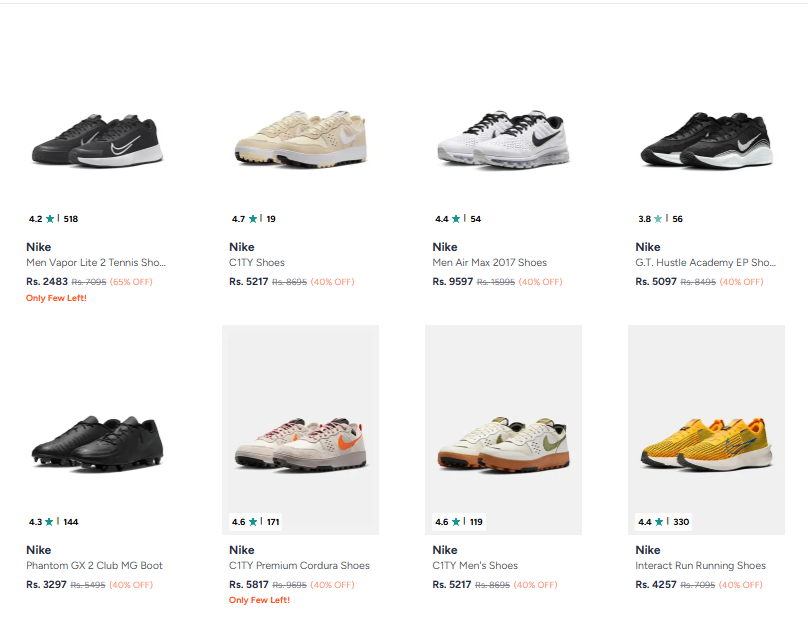Click the 4.2 star rating with 518 reviews

[53, 219]
